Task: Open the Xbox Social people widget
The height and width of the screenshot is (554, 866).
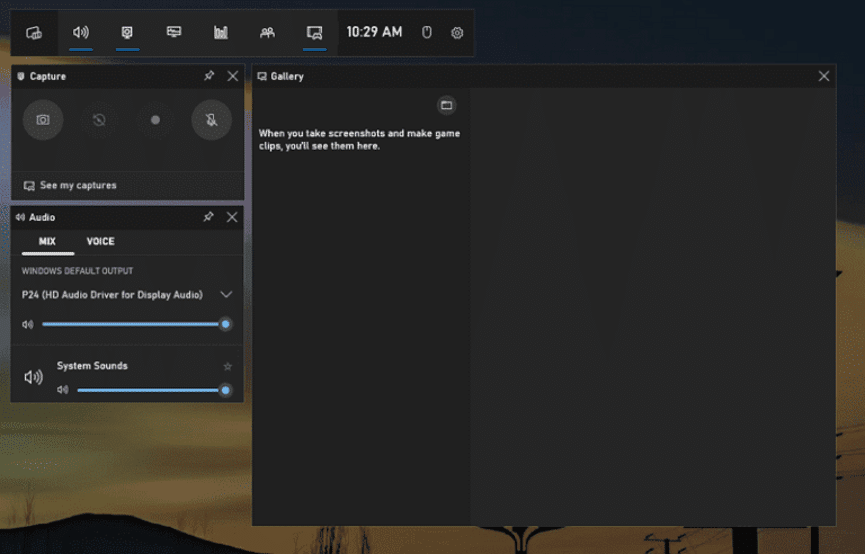Action: click(267, 32)
